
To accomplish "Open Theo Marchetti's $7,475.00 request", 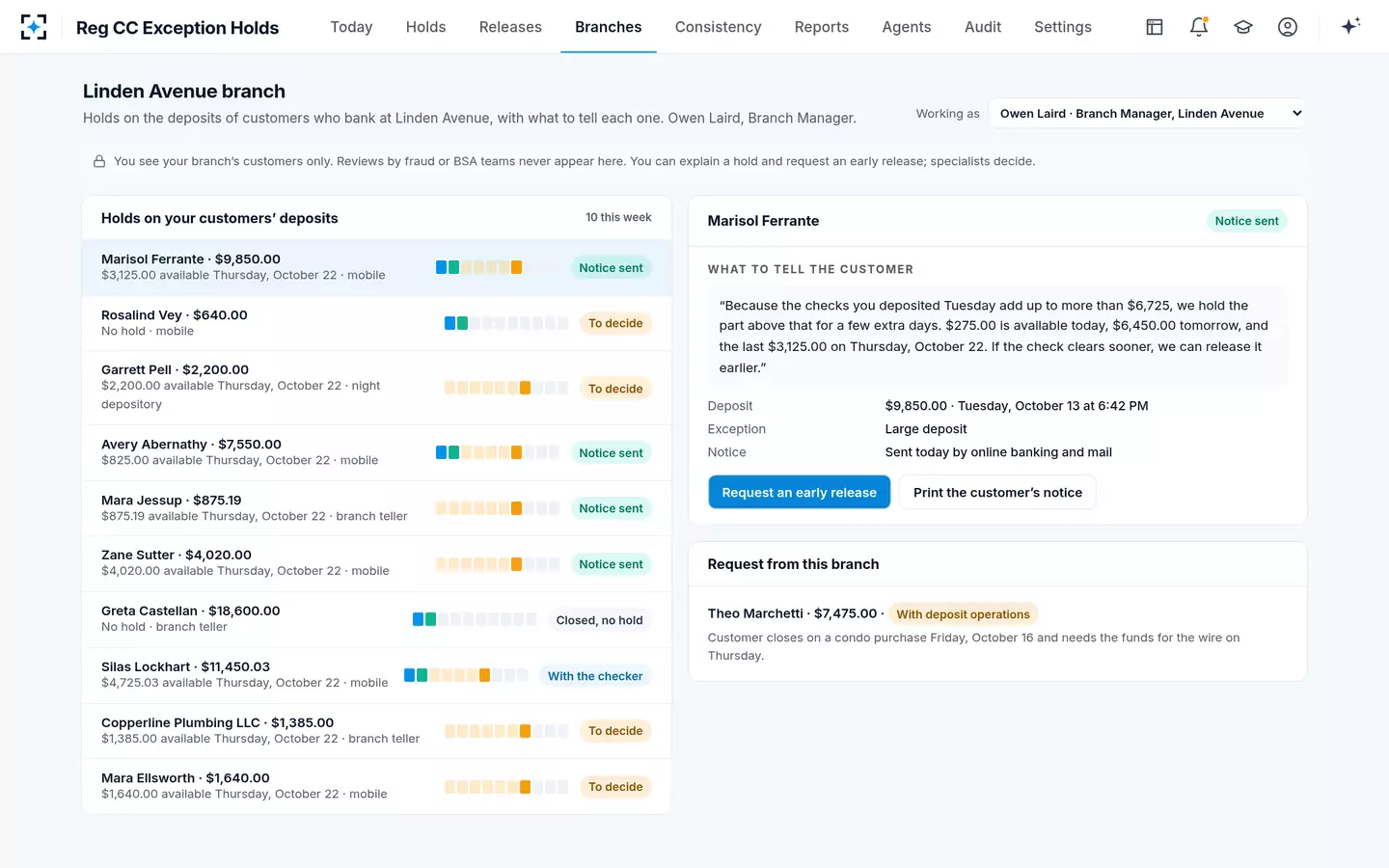I will [997, 633].
